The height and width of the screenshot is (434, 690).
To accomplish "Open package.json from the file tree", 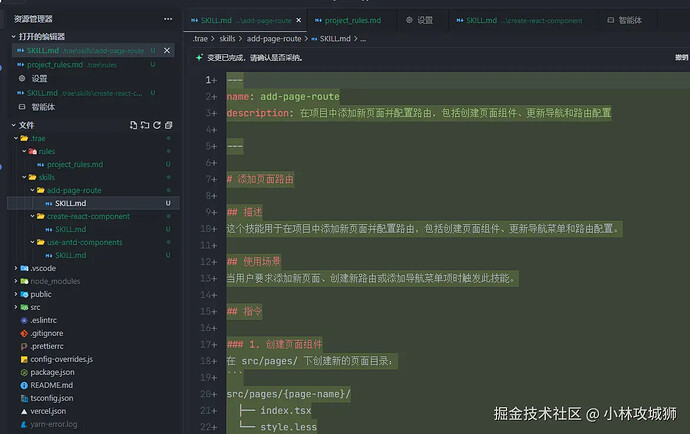I will tap(52, 372).
